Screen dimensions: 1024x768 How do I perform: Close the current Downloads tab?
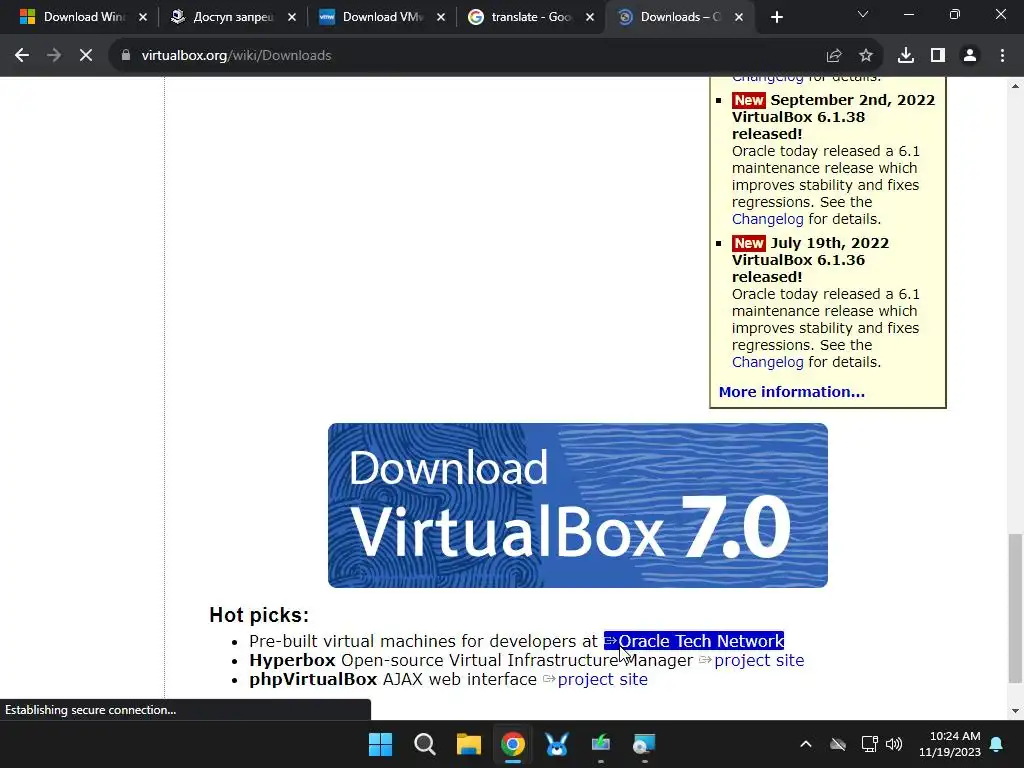739,17
